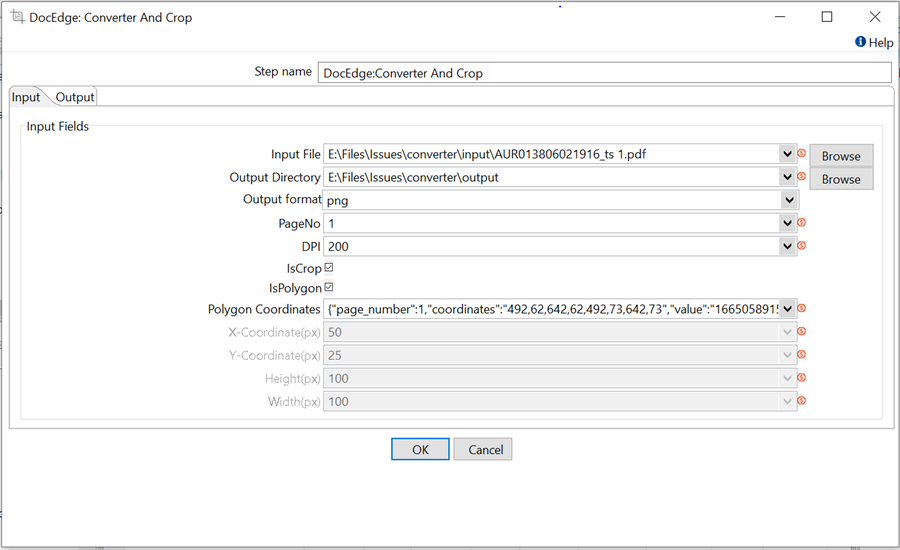Click the variable icon beside Input File
900x550 pixels.
[802, 153]
